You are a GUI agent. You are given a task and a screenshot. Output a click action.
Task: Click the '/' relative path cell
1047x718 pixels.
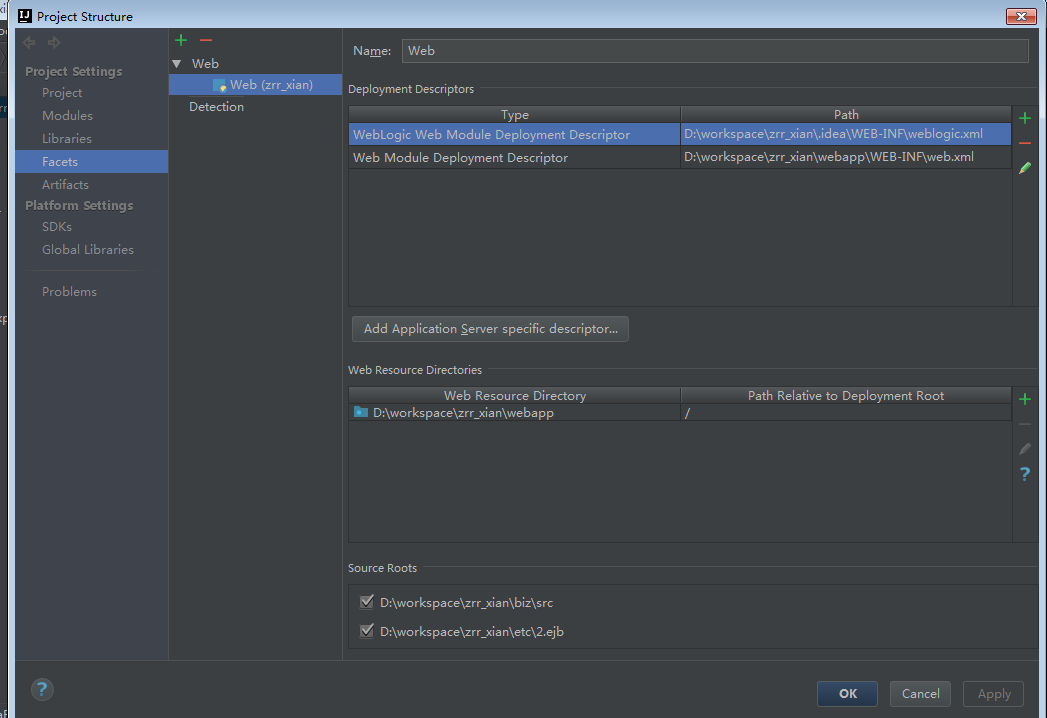tap(845, 413)
